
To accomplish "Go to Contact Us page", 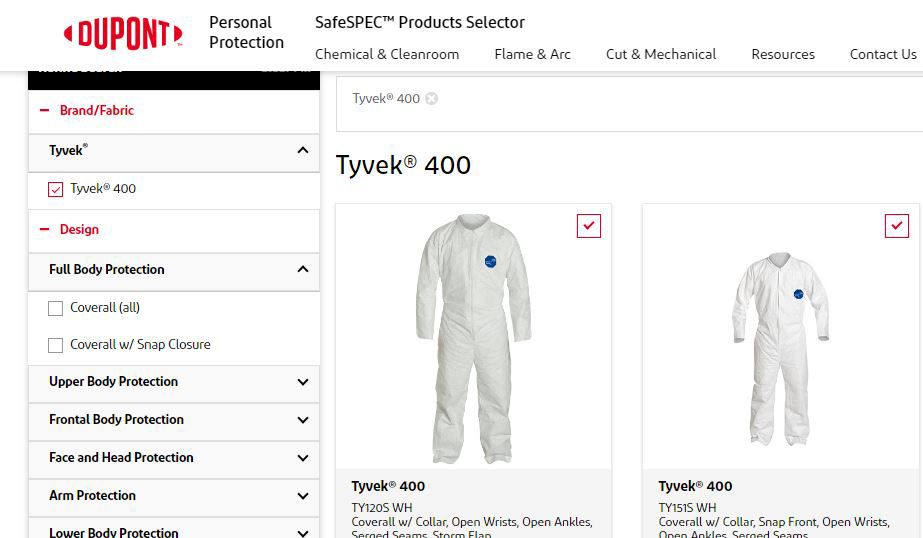I will pyautogui.click(x=882, y=54).
